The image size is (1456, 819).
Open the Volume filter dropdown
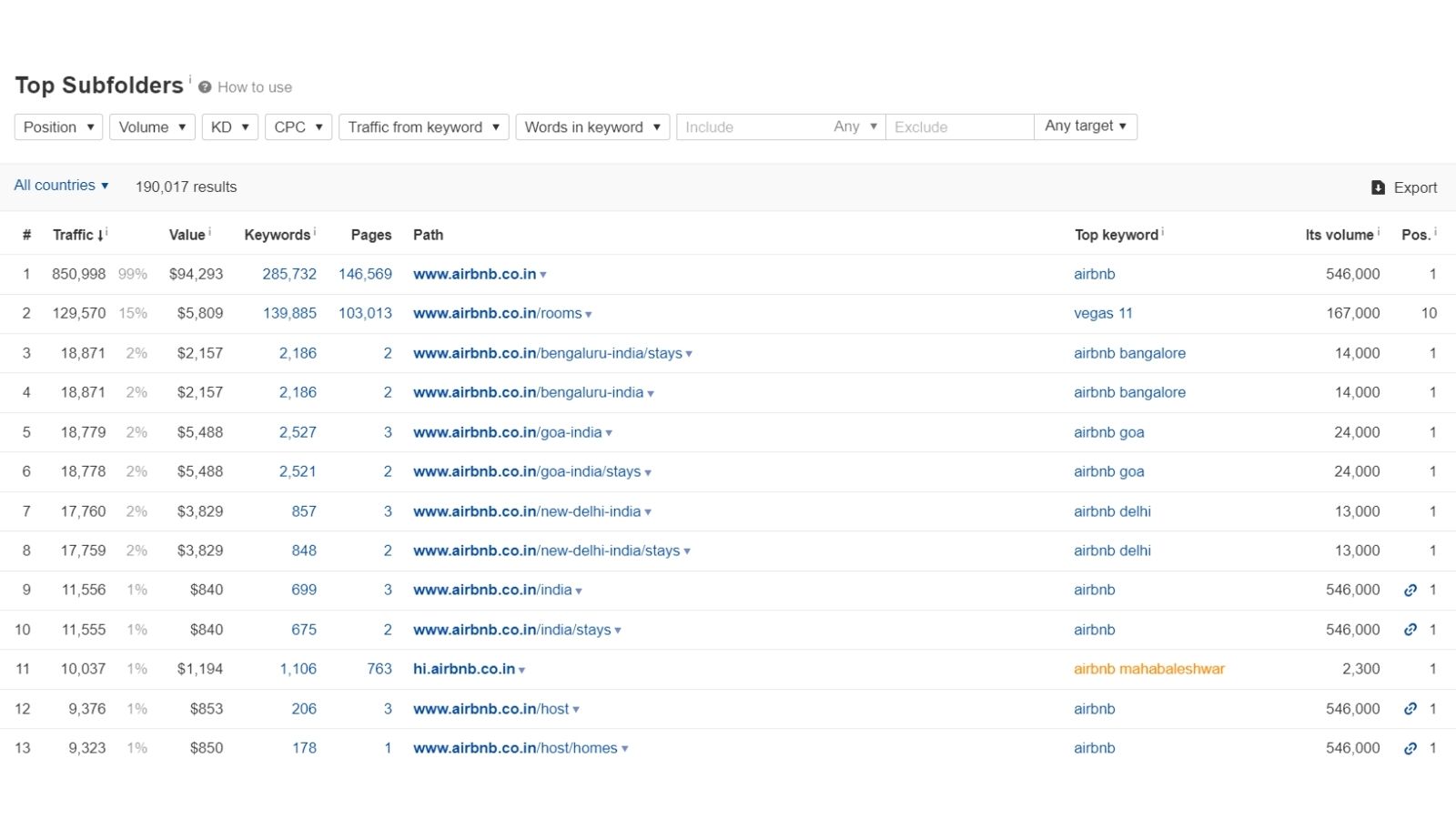pyautogui.click(x=152, y=127)
